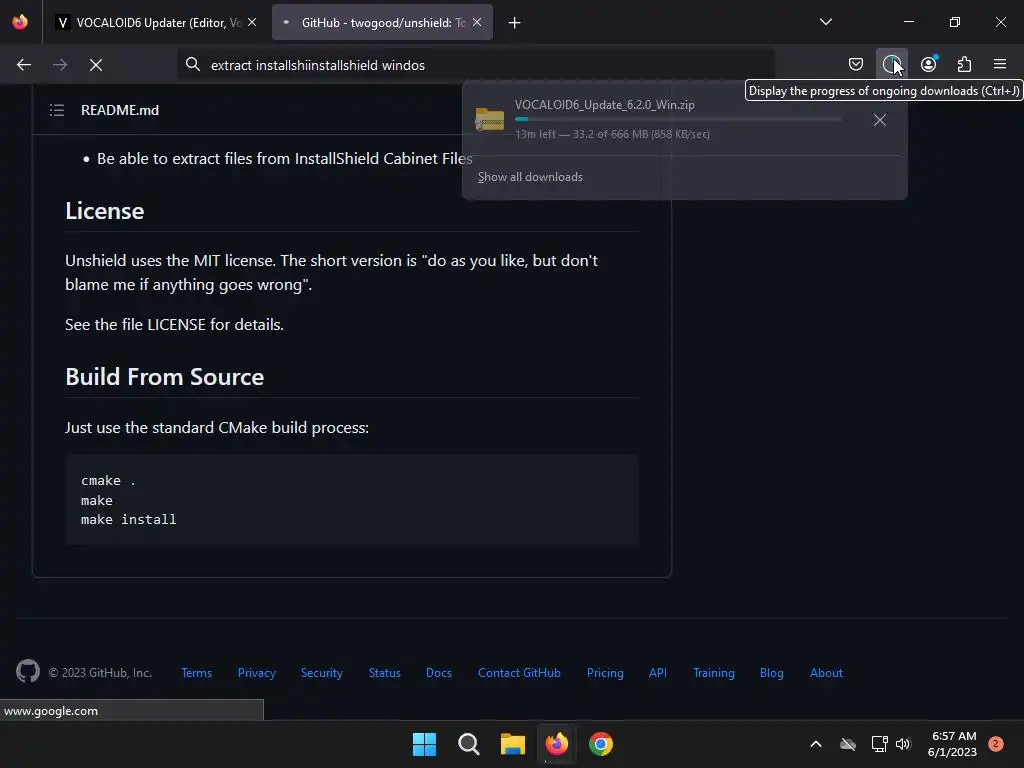
Task: Click the License heading
Action: [x=104, y=211]
